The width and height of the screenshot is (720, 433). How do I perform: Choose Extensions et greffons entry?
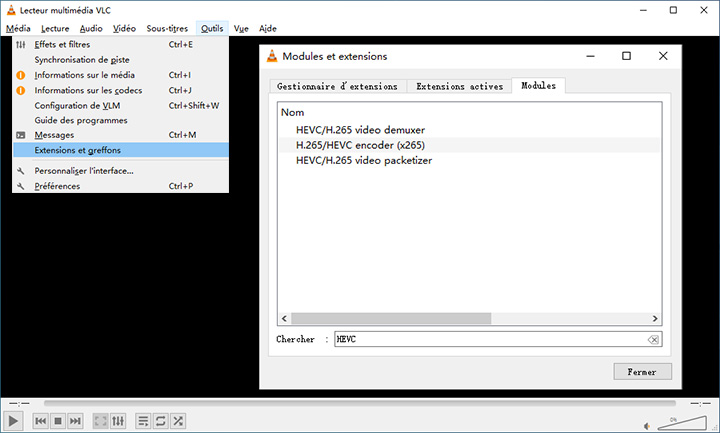(x=121, y=150)
